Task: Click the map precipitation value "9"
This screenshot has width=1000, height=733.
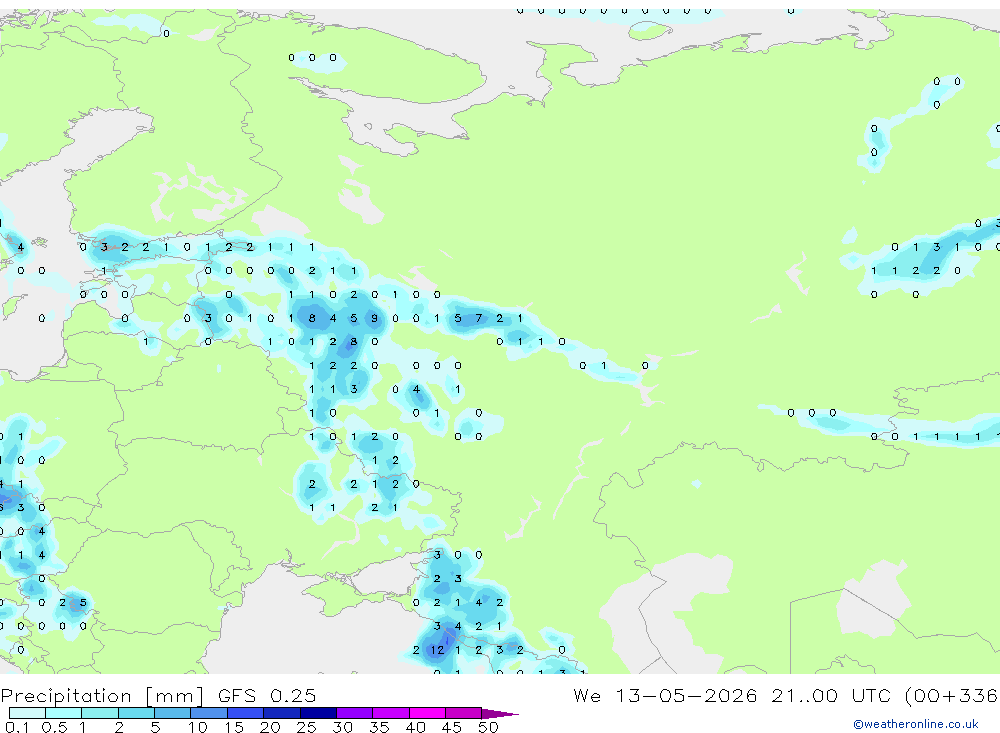Action: tap(374, 318)
